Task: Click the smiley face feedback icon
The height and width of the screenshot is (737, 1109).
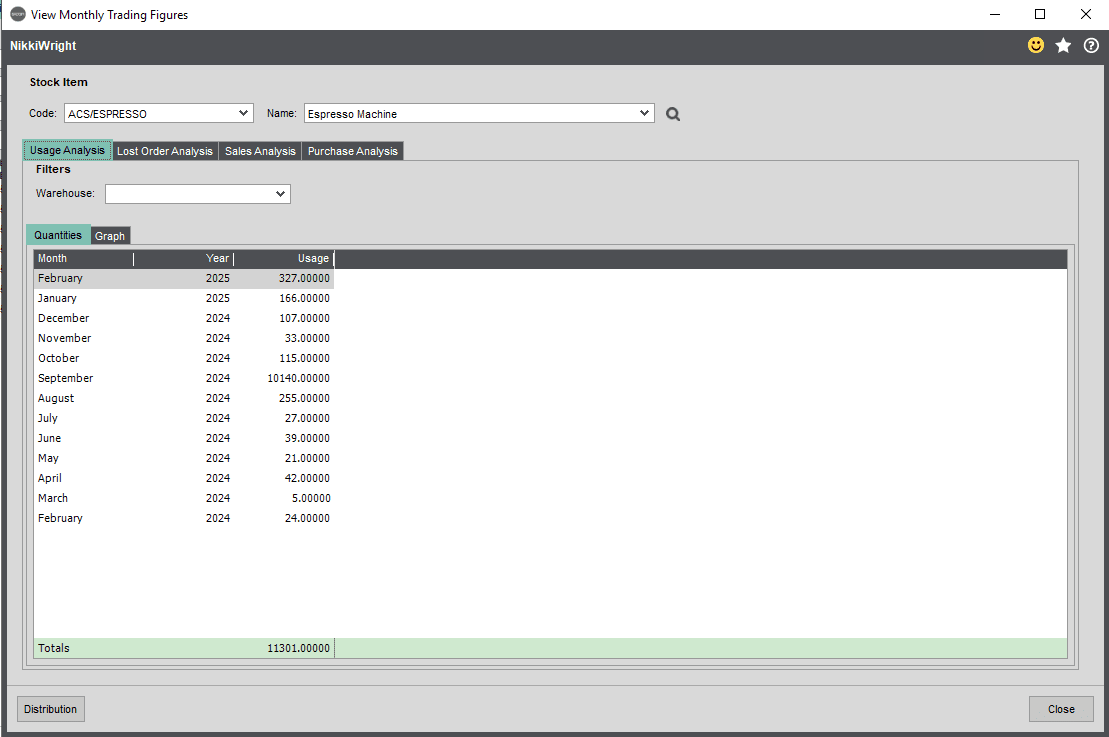Action: pos(1035,45)
